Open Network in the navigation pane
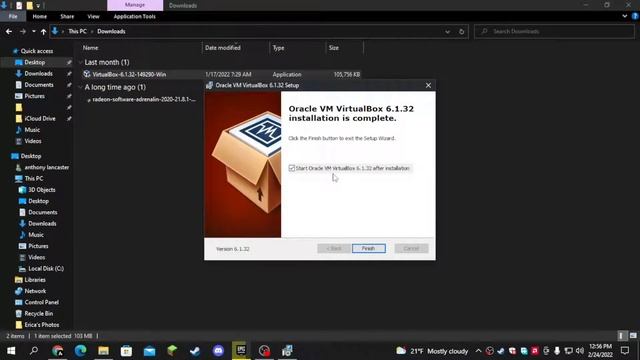 (35, 291)
